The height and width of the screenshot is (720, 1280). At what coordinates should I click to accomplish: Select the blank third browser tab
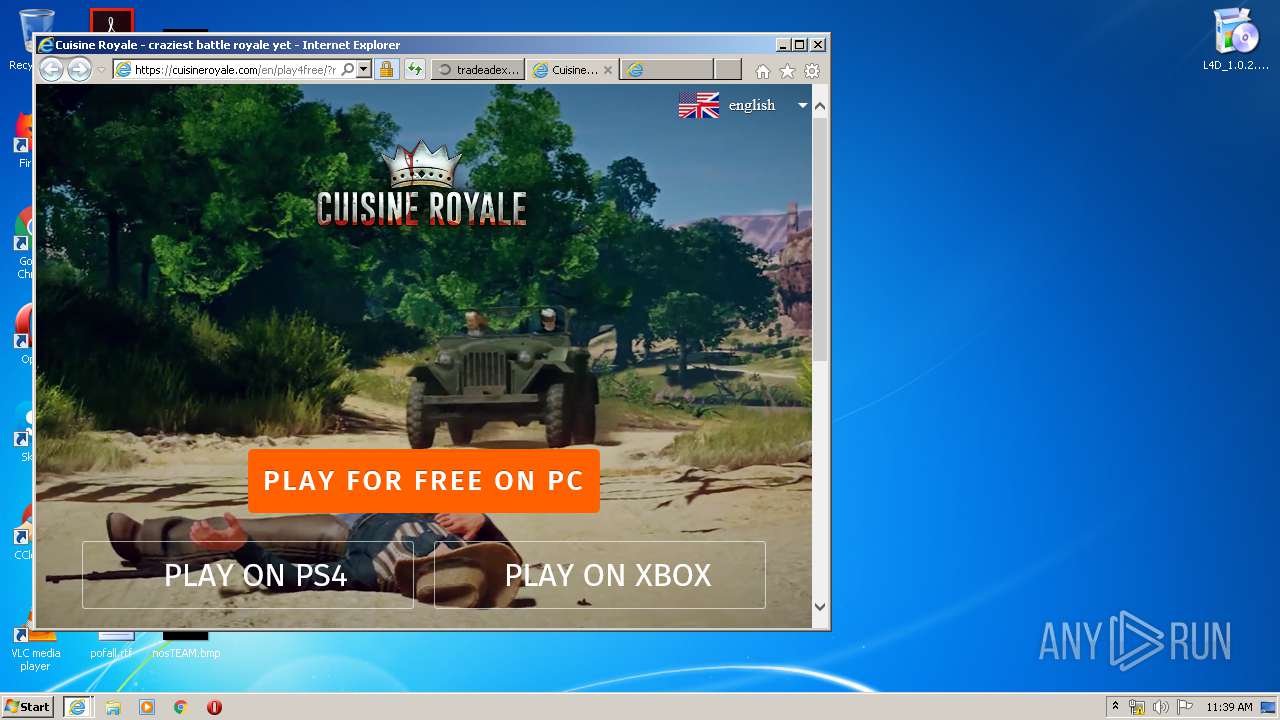pos(666,70)
